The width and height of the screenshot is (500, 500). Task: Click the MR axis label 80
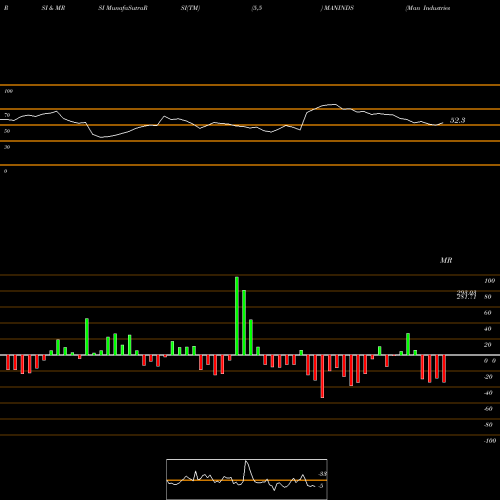(x=488, y=297)
